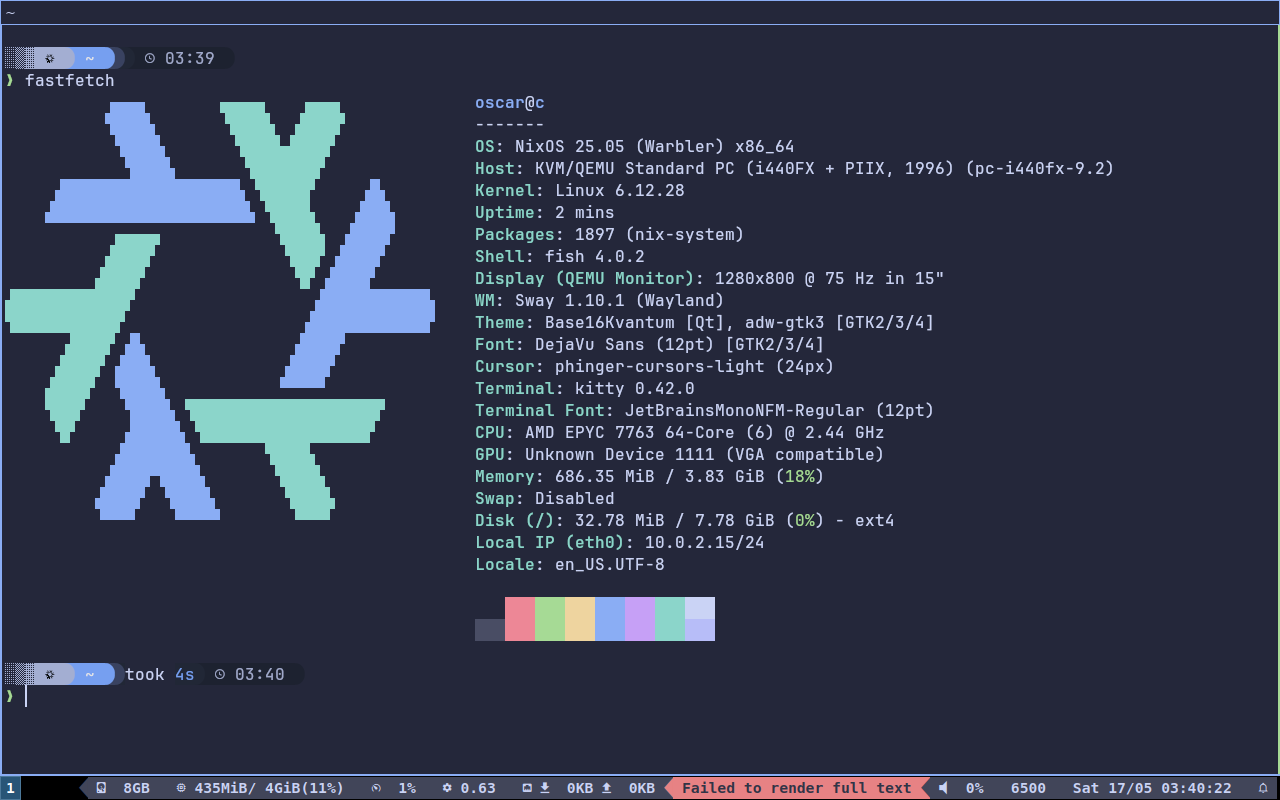Click the 'Shell: fish 4.0.2' line
The height and width of the screenshot is (800, 1280).
tap(560, 256)
